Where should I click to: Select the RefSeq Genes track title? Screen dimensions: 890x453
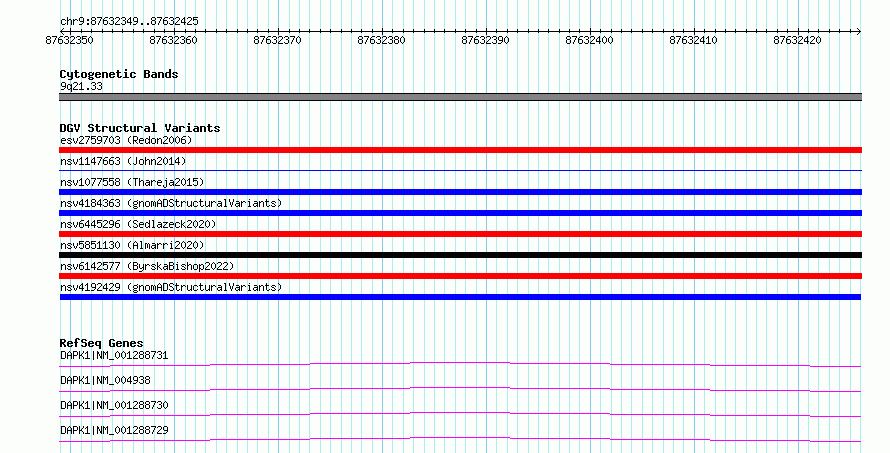pos(101,343)
